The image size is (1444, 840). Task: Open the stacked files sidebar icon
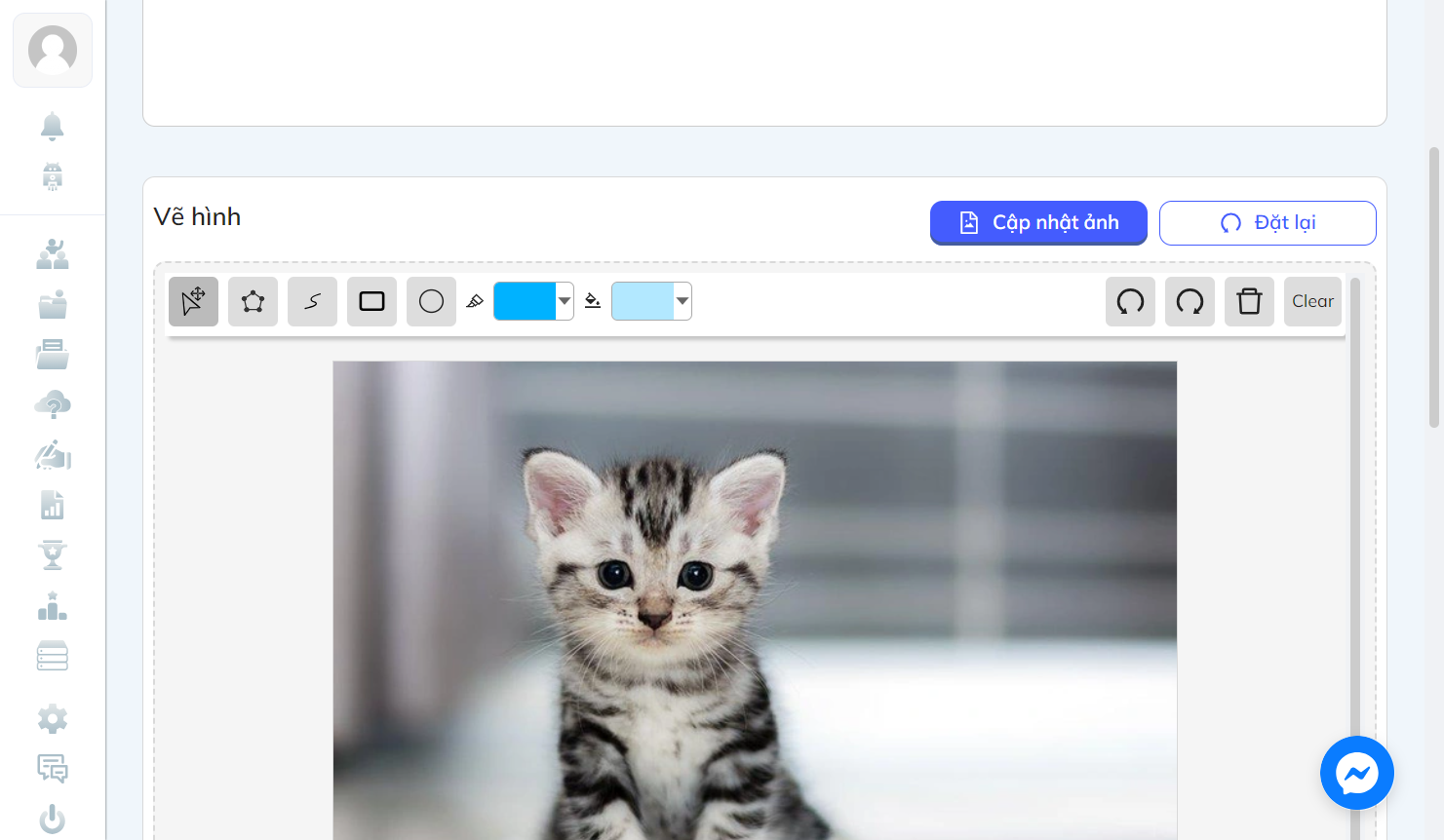point(53,354)
